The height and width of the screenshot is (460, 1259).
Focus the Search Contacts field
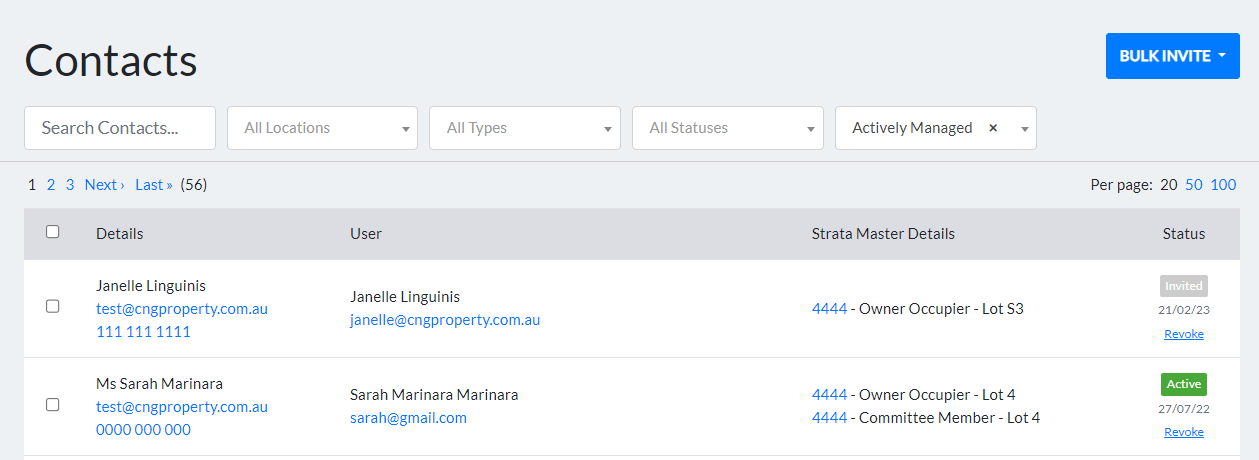120,128
